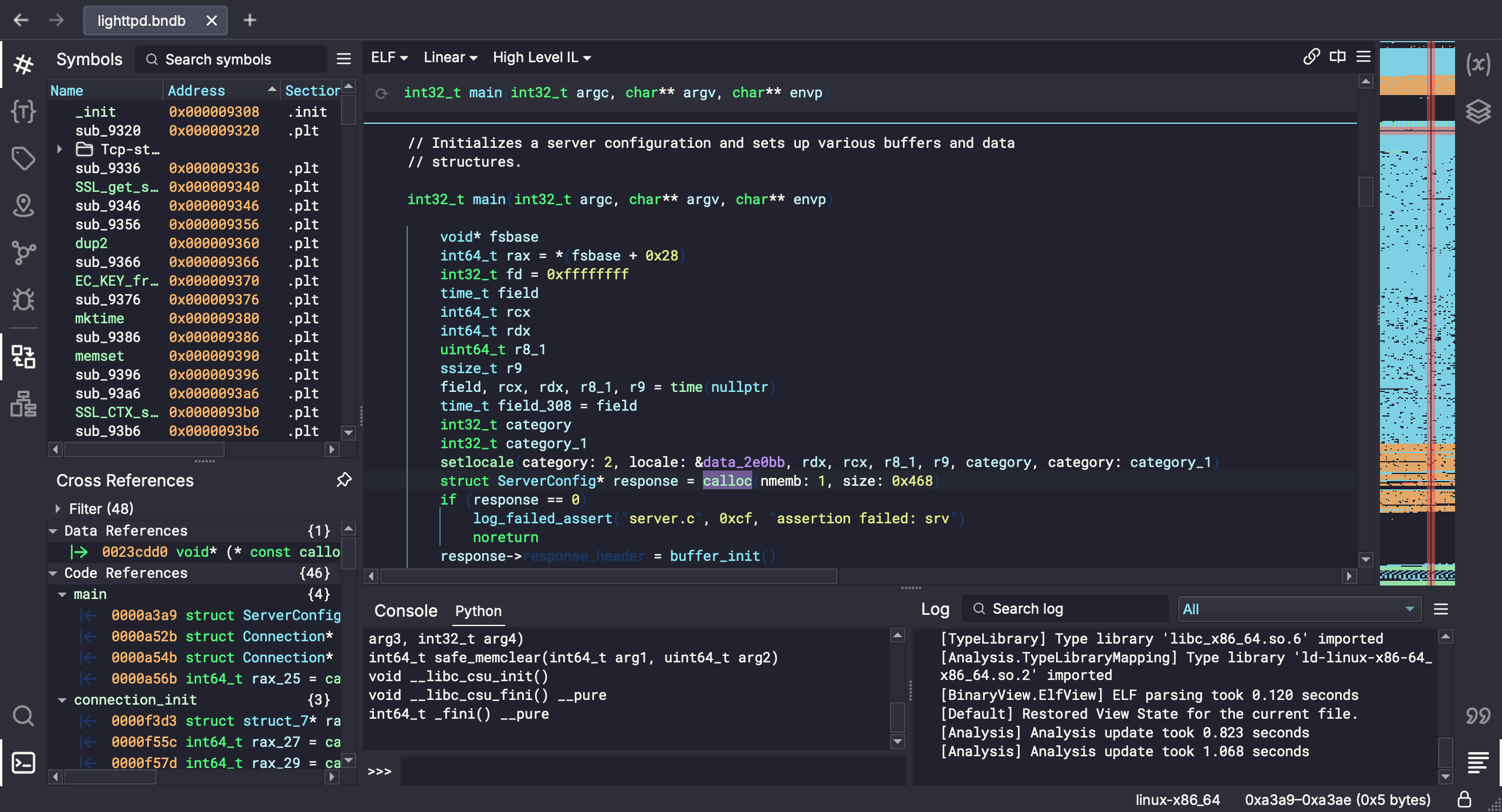Expand the Filter (48) section

pyautogui.click(x=58, y=508)
